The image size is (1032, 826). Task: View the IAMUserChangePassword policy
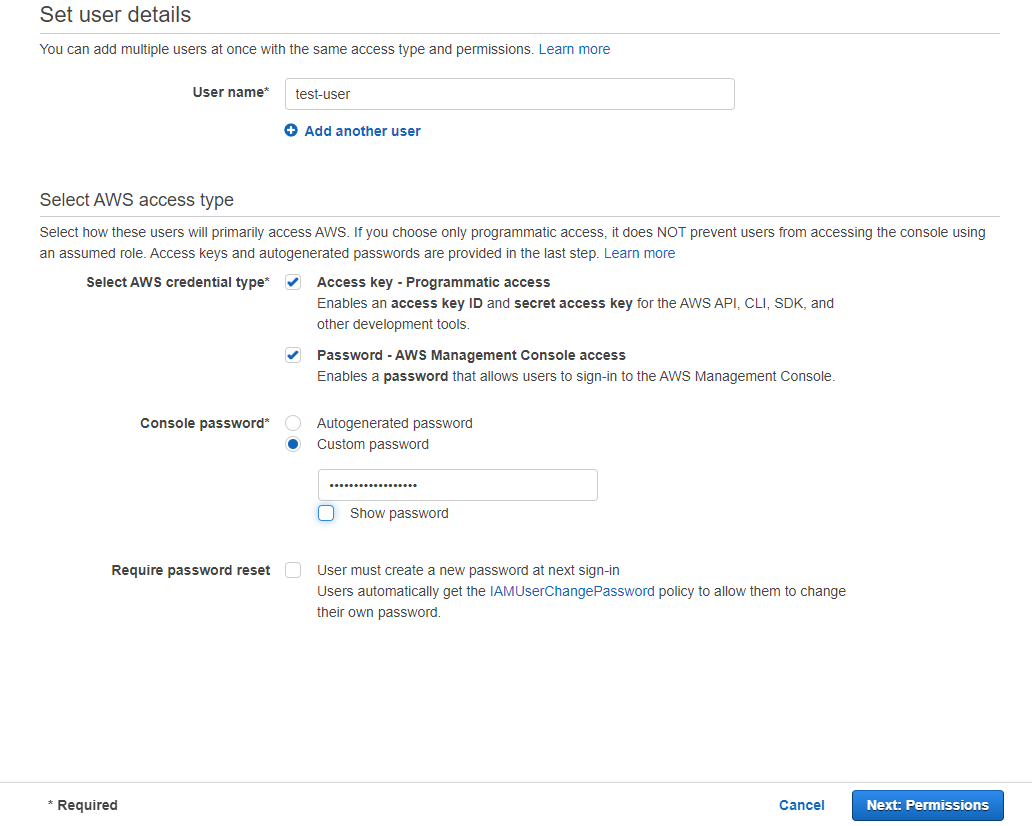click(x=572, y=590)
